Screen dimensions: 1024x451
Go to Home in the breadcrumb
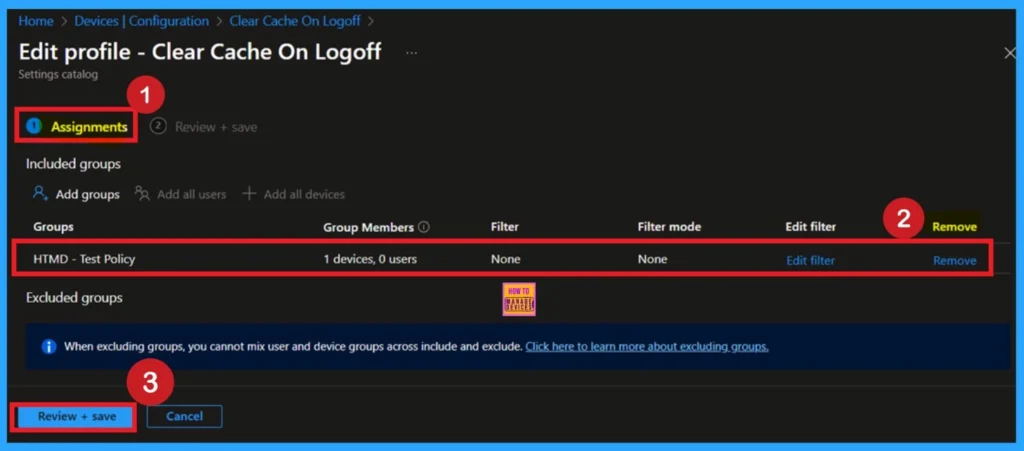36,21
